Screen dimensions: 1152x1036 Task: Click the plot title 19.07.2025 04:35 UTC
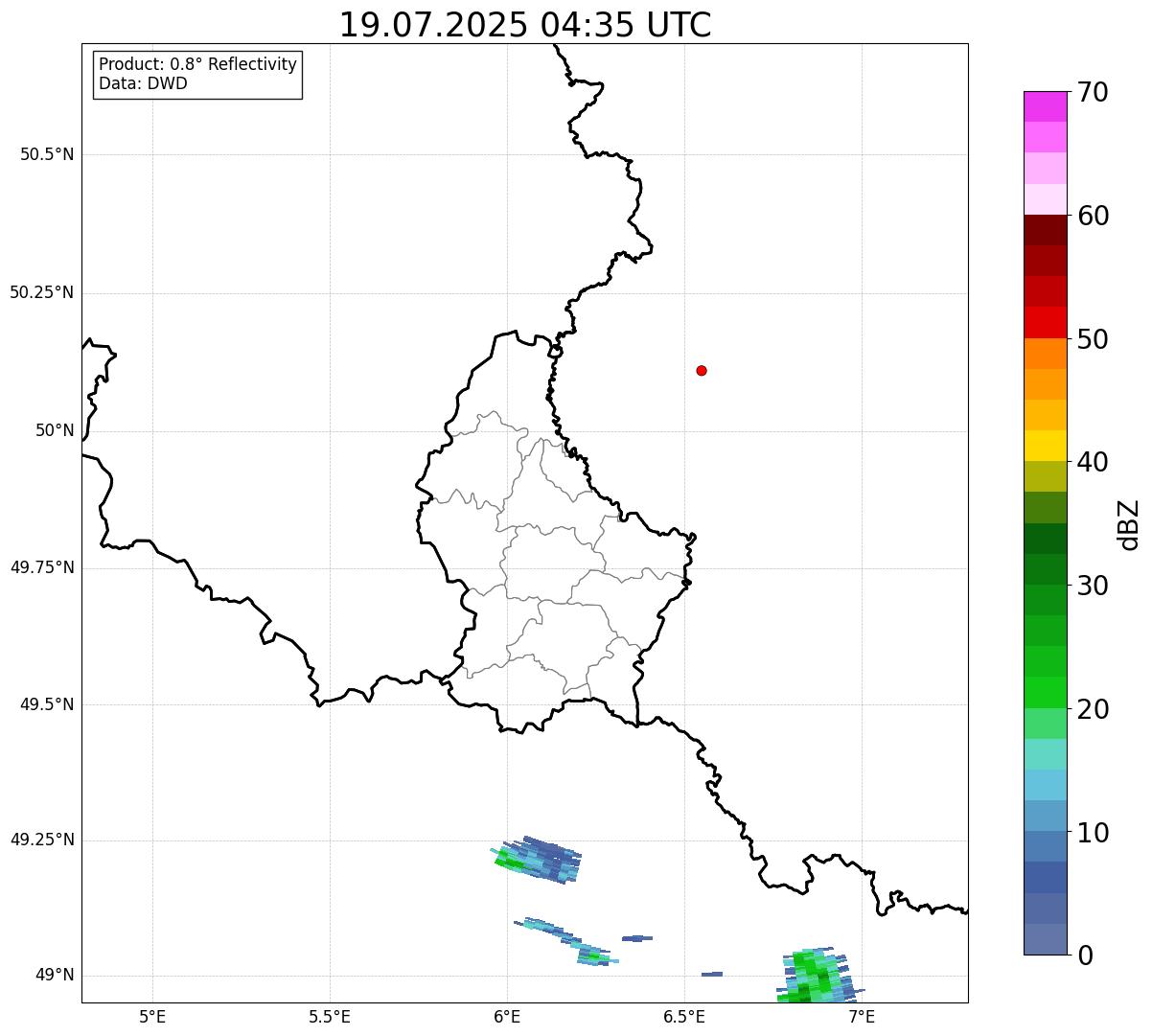pos(525,25)
